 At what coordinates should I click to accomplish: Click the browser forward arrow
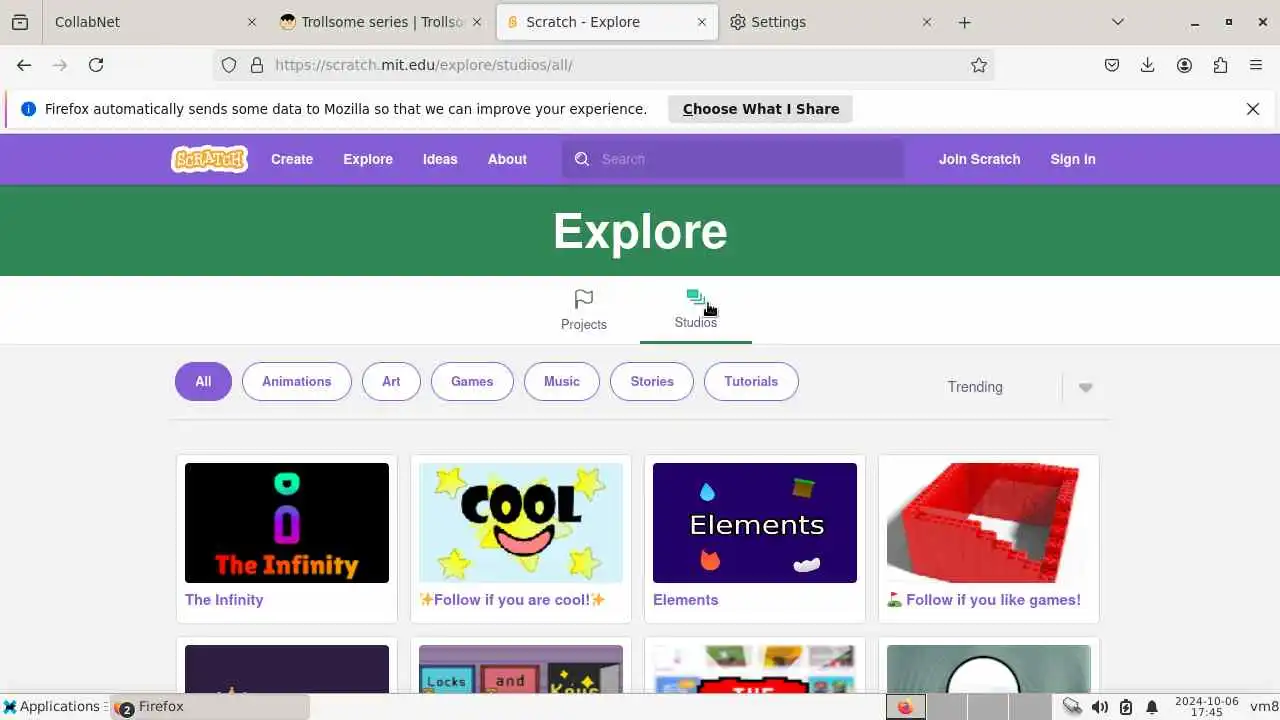coord(60,65)
